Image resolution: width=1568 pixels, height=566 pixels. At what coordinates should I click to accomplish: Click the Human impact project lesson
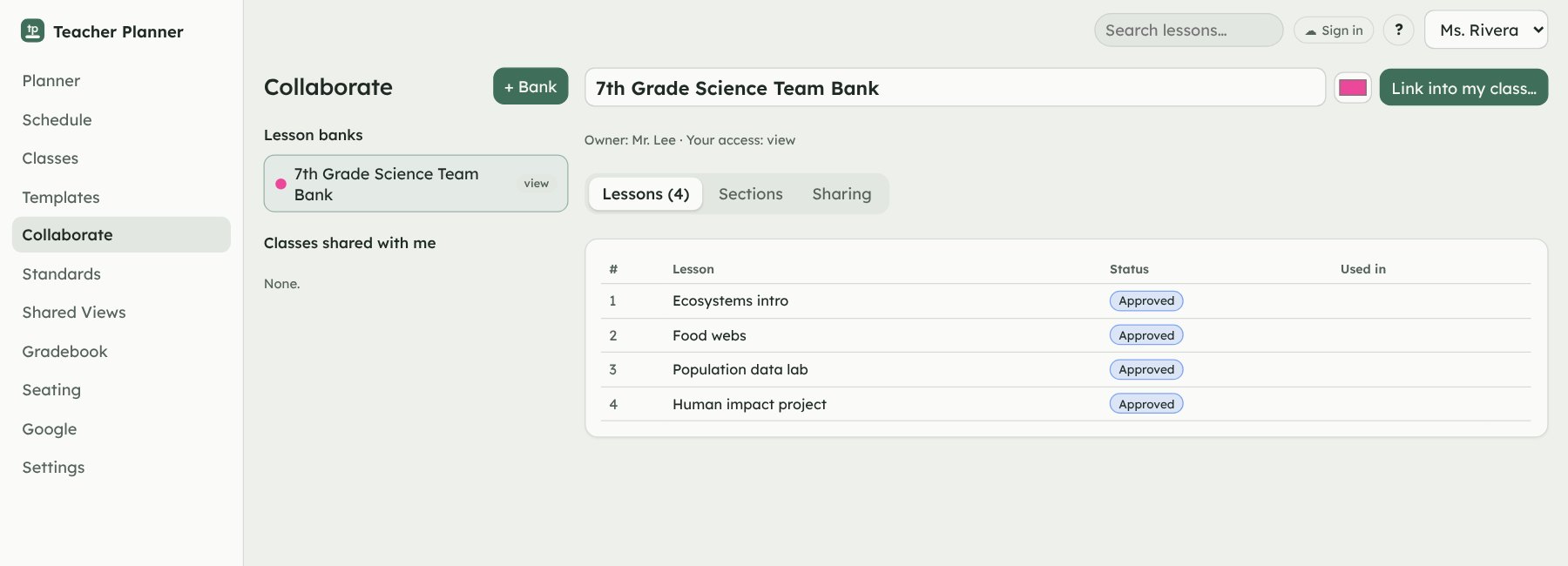click(749, 404)
